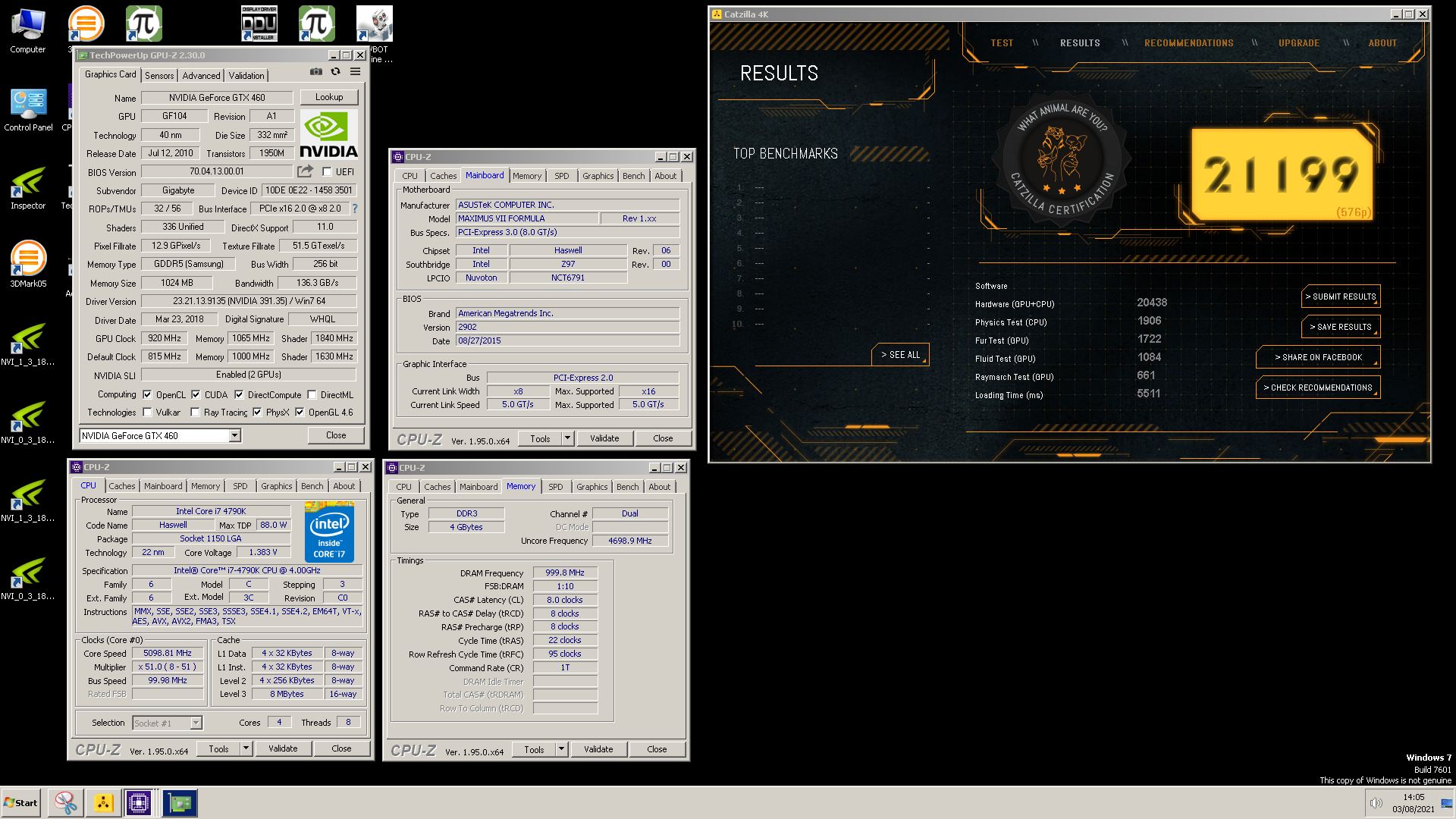The width and height of the screenshot is (1456, 819).
Task: Click the Catzilla certification badge
Action: (x=1062, y=159)
